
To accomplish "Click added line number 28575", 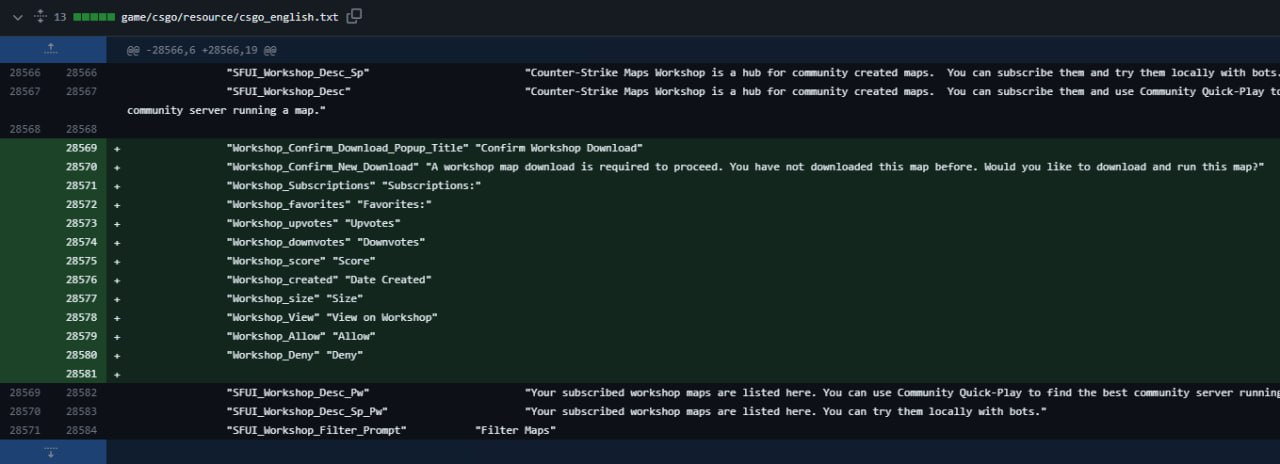I will point(82,260).
